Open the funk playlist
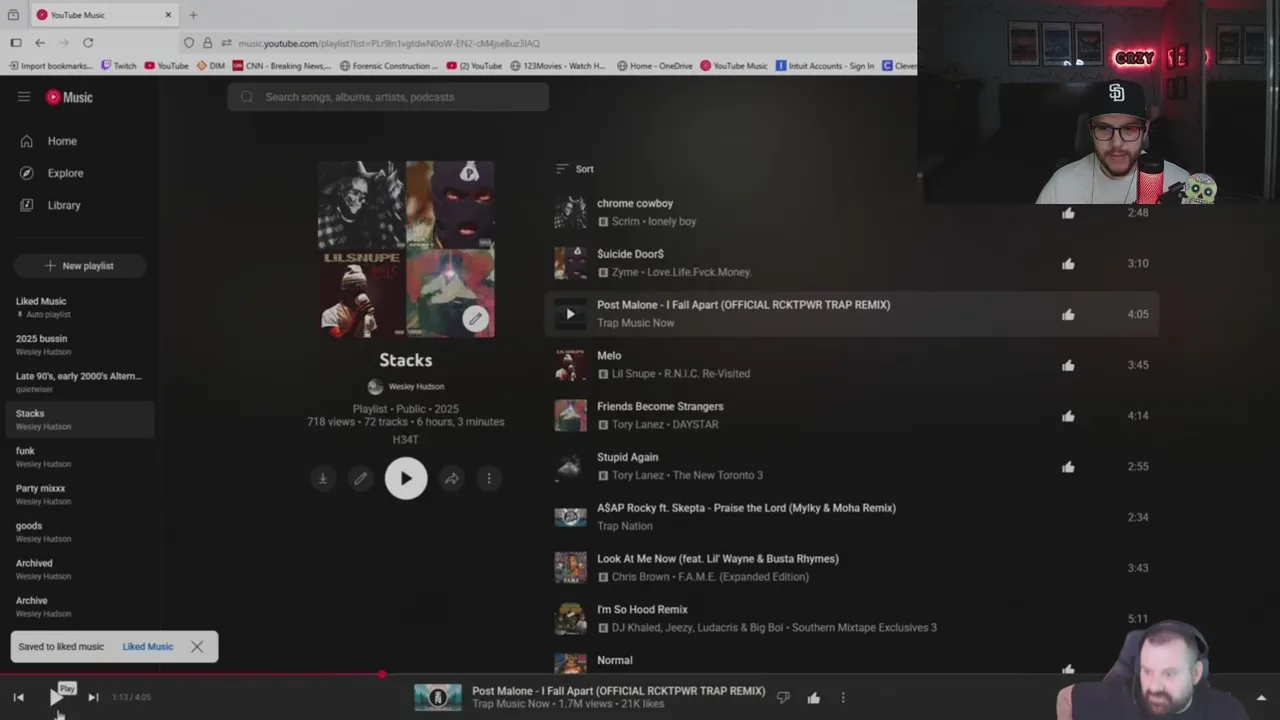The width and height of the screenshot is (1280, 720). (80, 457)
